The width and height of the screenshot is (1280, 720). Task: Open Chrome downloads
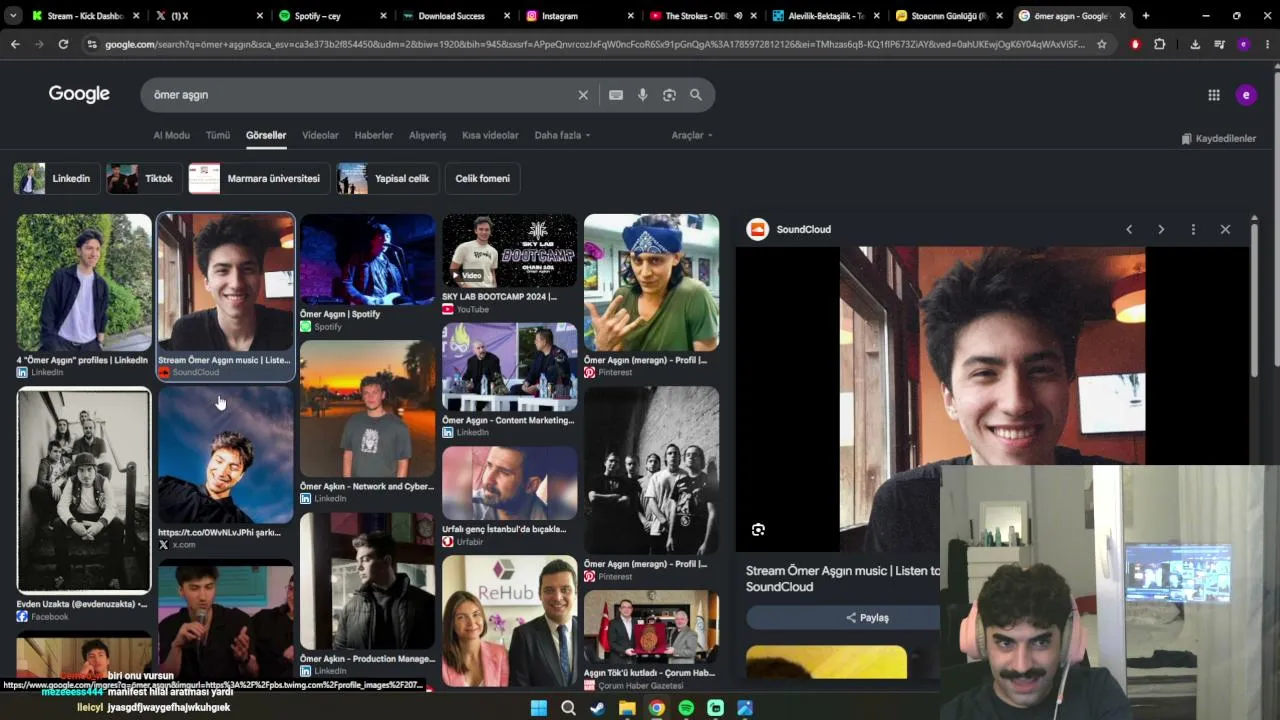click(x=1195, y=44)
